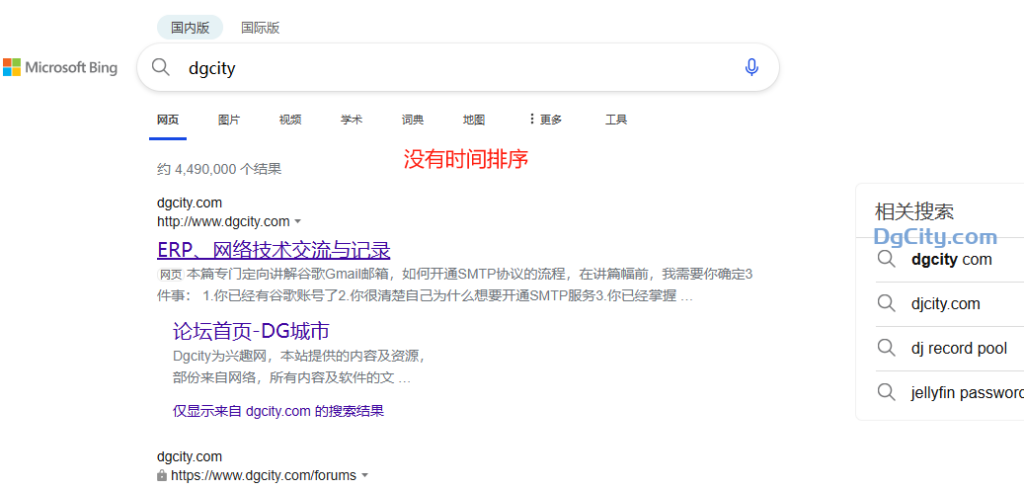Screen dimensions: 1024x489
Task: Focus the search box containing dgcity
Action: pyautogui.click(x=457, y=67)
